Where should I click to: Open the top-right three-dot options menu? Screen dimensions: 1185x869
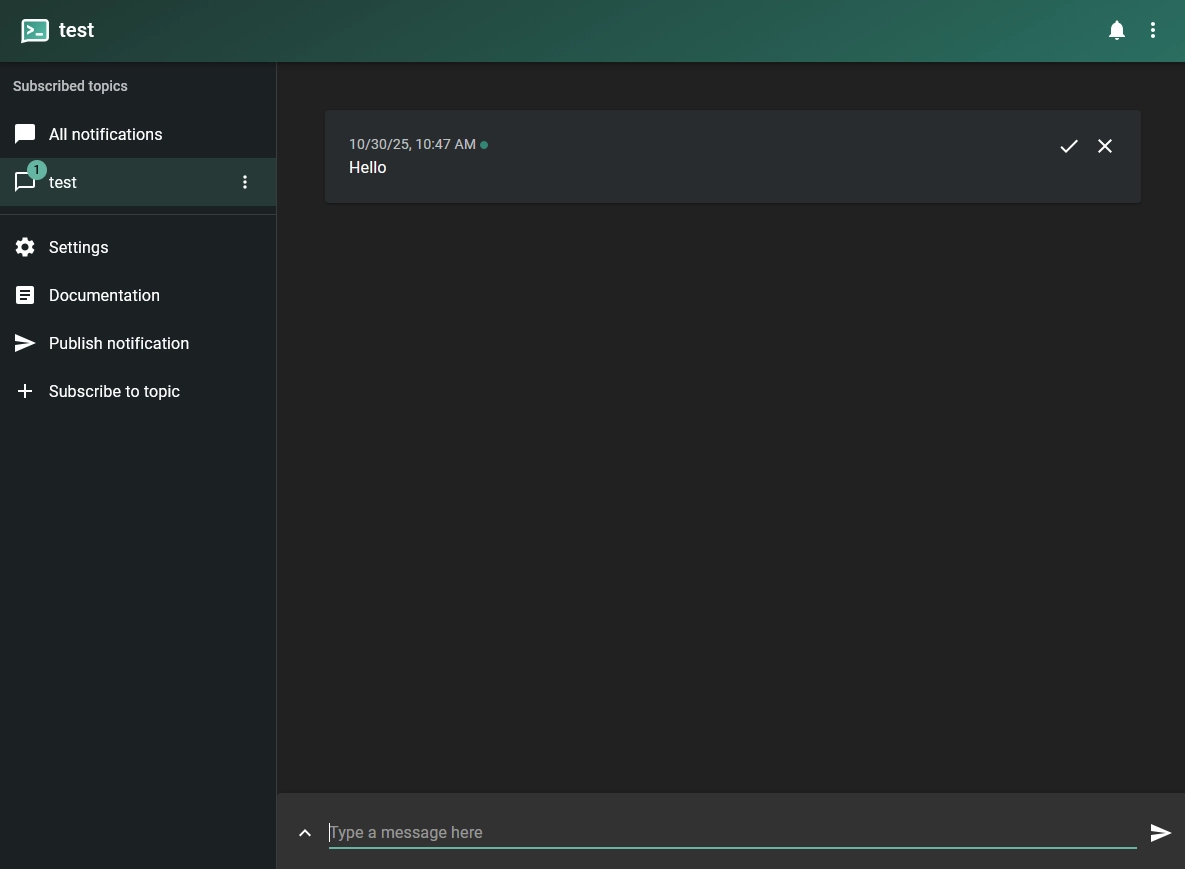click(1153, 31)
